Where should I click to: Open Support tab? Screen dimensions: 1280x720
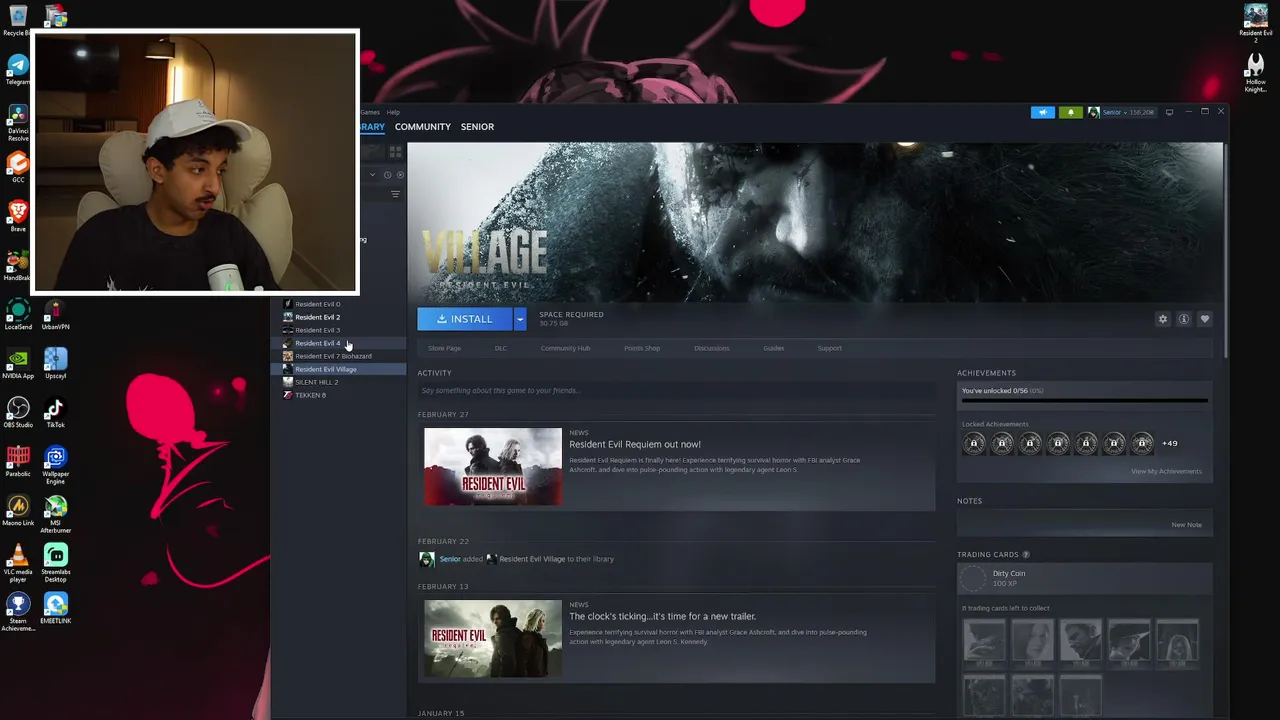click(x=830, y=348)
